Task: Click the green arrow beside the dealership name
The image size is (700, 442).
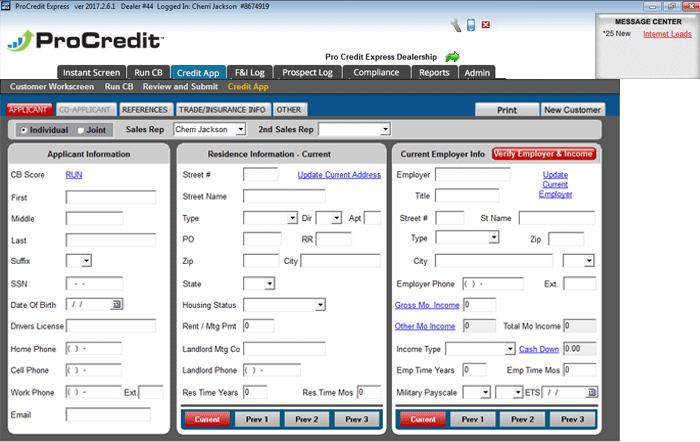Action: 452,57
